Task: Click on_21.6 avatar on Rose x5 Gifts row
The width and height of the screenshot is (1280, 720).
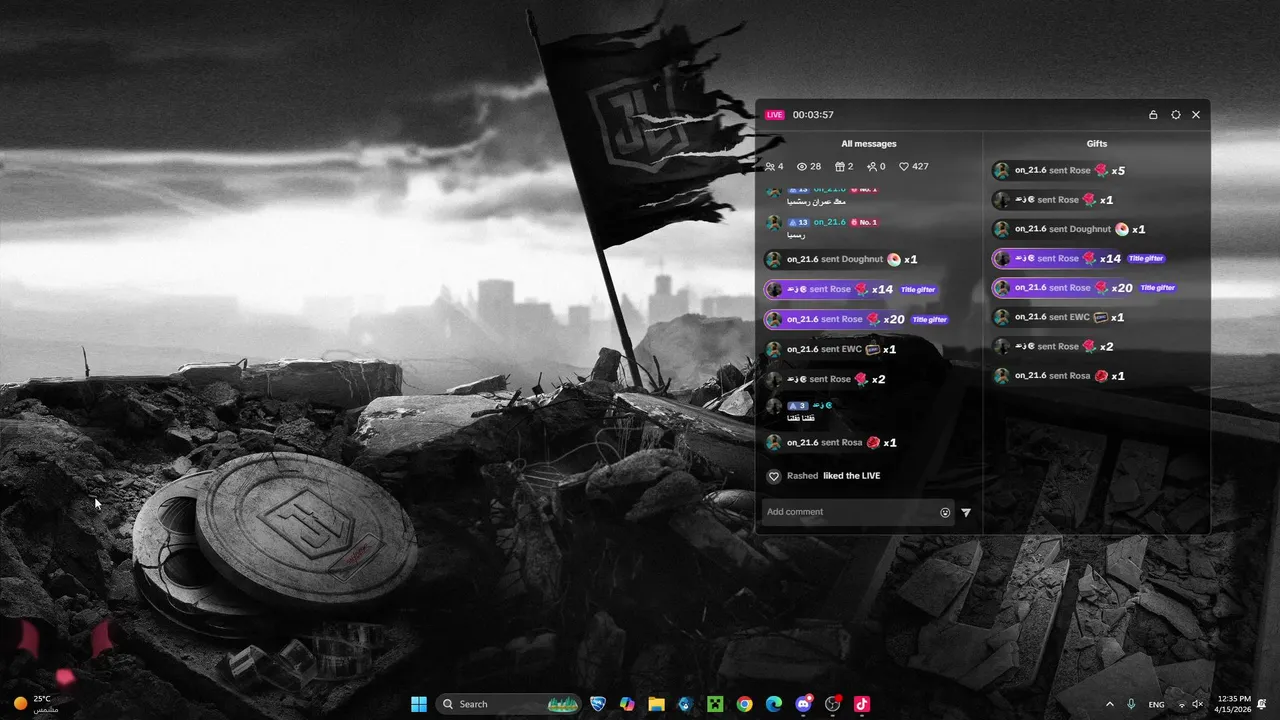Action: click(1001, 171)
